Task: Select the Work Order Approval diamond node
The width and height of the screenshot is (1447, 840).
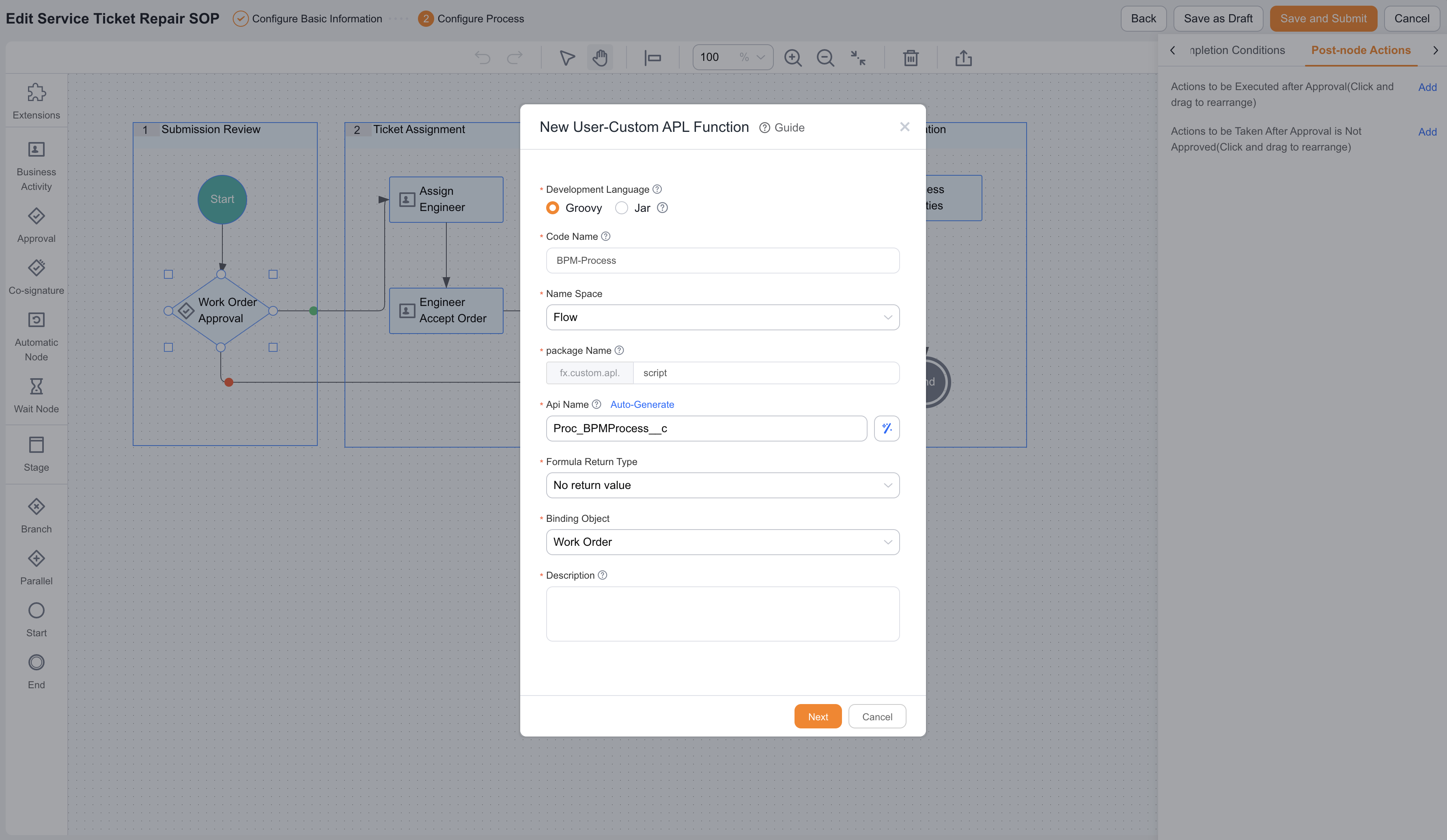Action: [x=220, y=310]
